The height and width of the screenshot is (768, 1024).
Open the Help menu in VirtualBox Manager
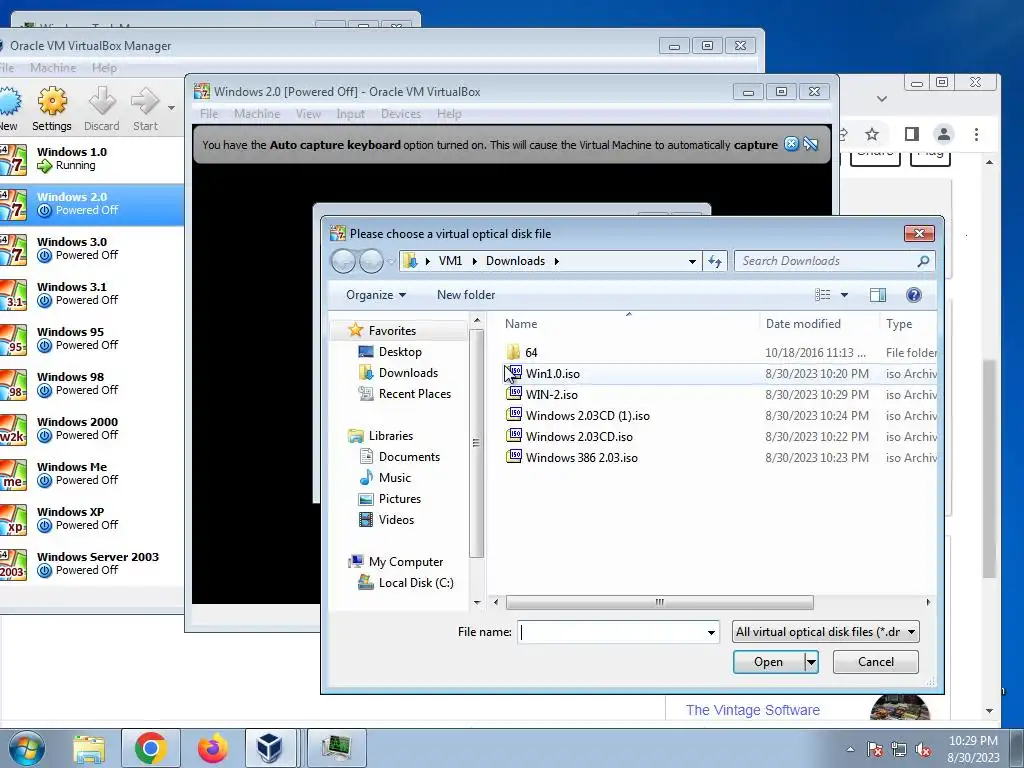pyautogui.click(x=104, y=68)
